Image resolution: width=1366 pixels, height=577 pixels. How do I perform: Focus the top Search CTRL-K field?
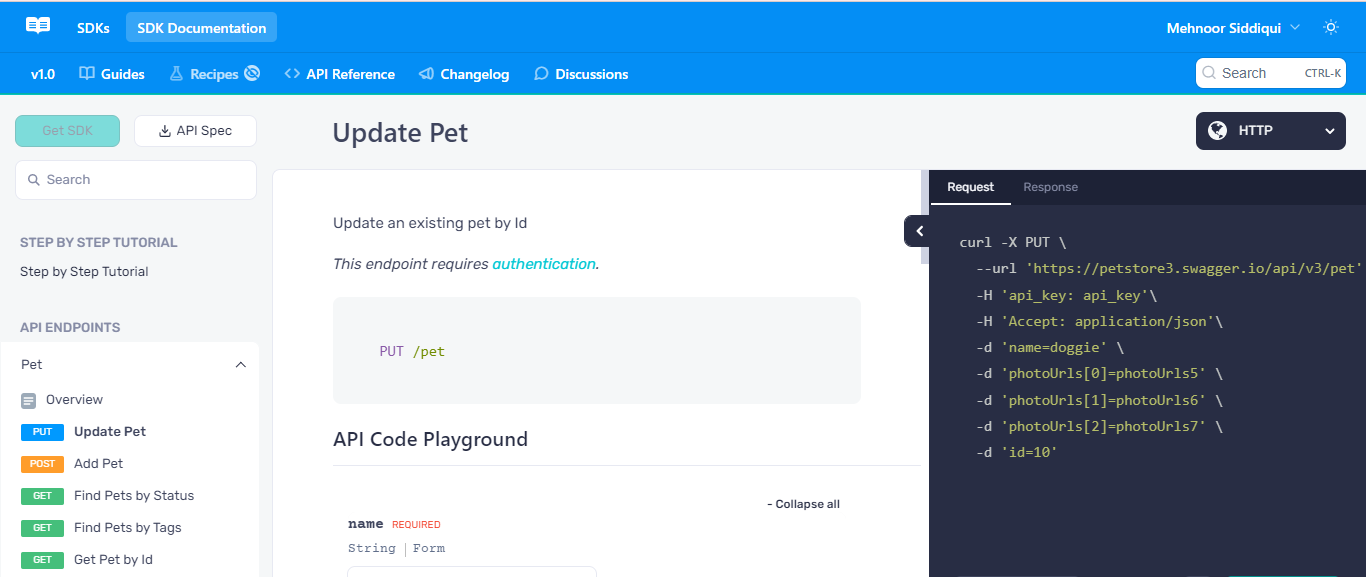1270,73
